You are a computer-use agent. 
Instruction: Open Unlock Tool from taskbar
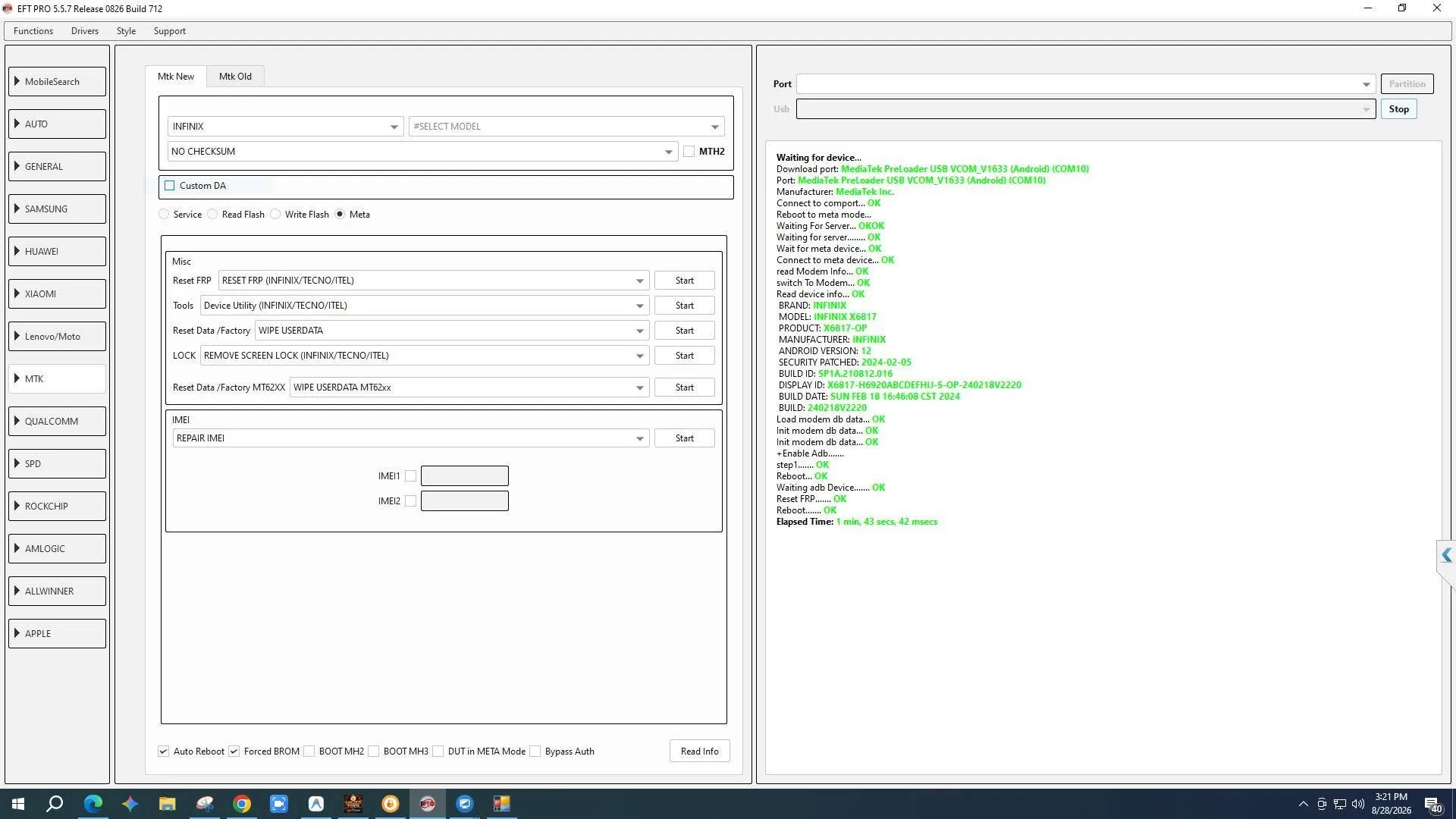pos(353,804)
